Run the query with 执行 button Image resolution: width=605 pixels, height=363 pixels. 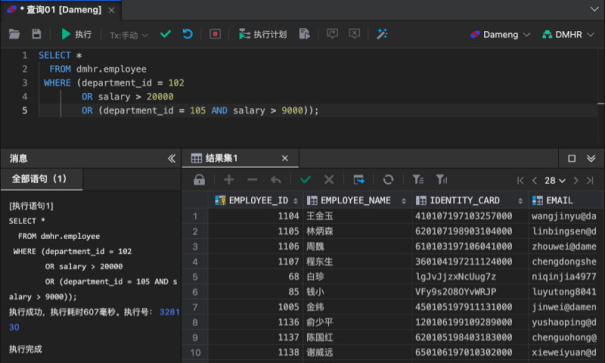(76, 34)
